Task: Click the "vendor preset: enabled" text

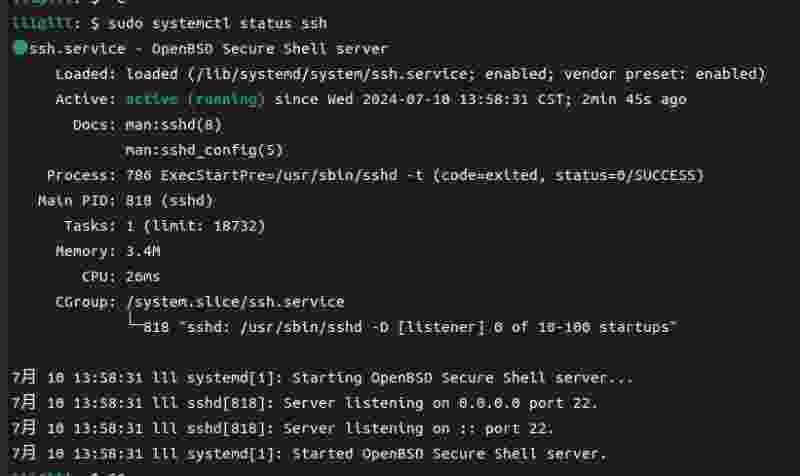Action: [x=664, y=74]
